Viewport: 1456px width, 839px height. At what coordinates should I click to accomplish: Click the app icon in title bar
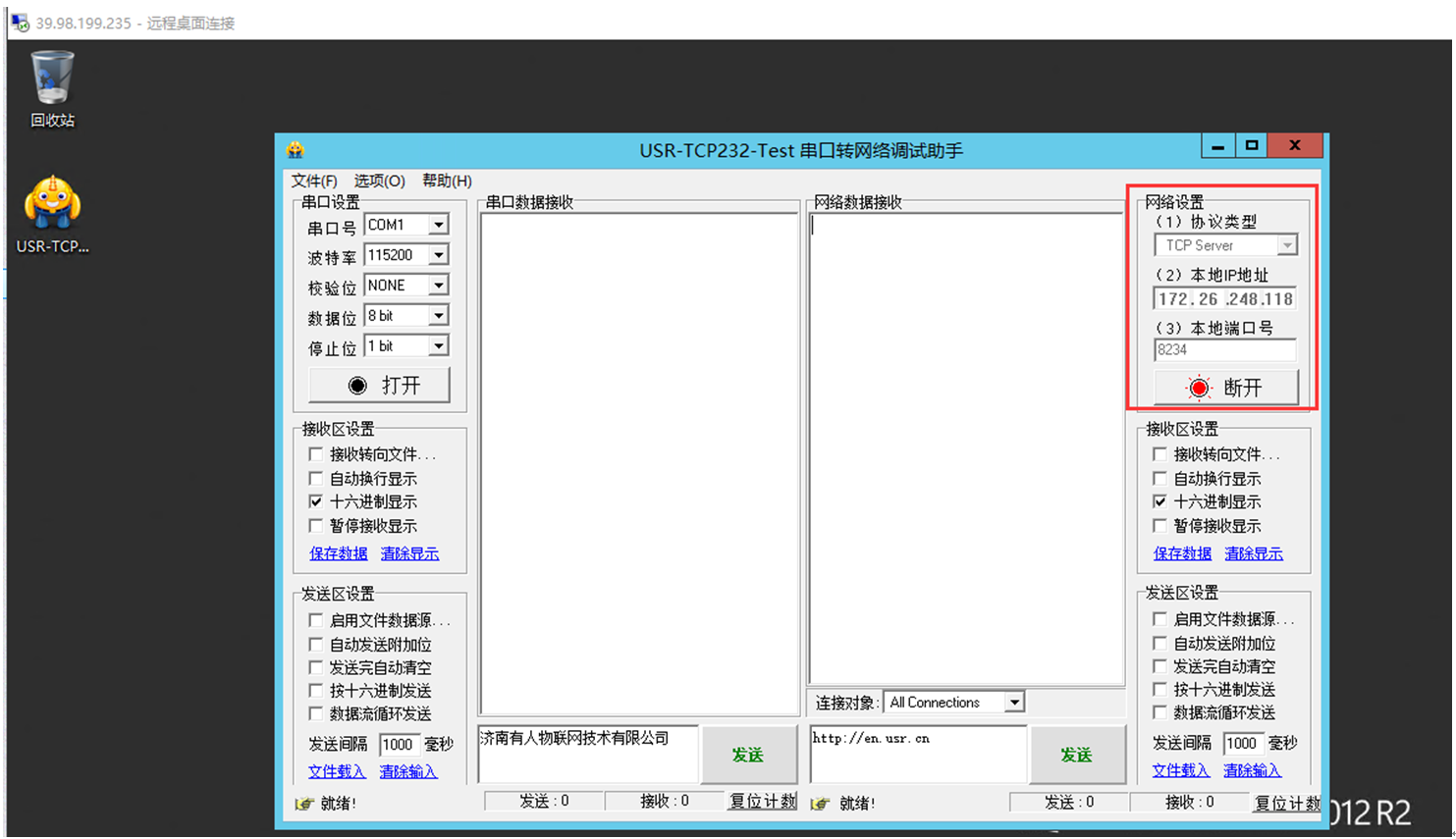click(296, 150)
